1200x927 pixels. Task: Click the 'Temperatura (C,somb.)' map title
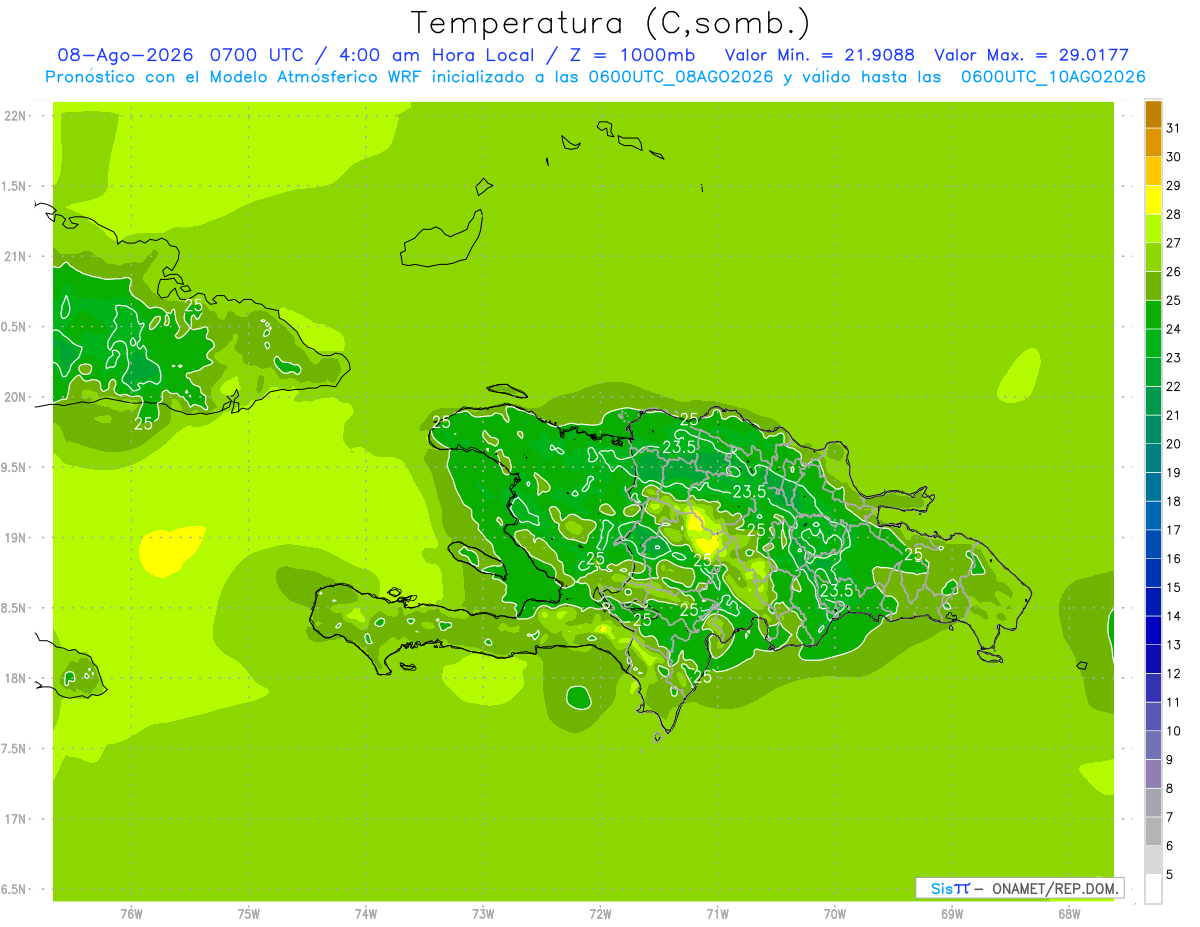click(610, 23)
